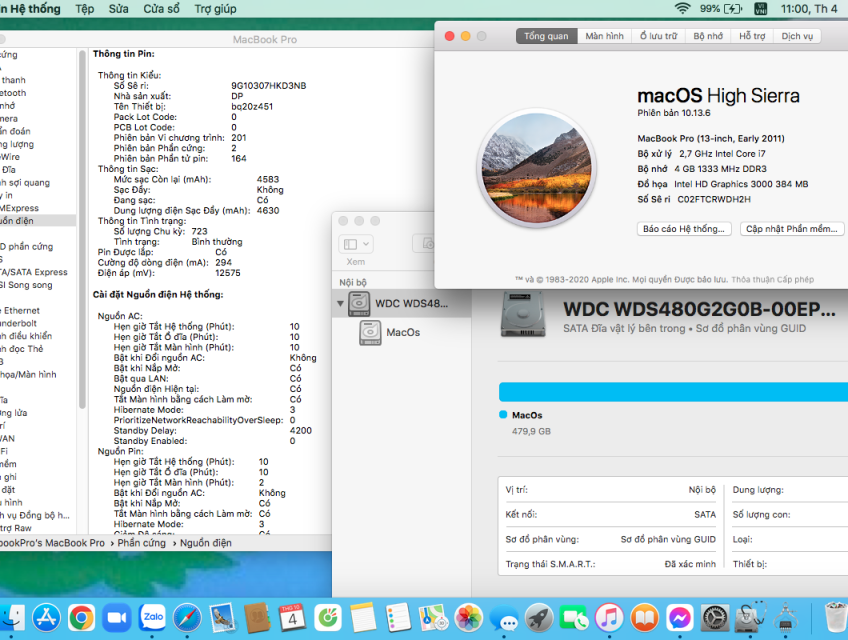848x640 pixels.
Task: Click the macOS High Sierra mountain logo
Action: [x=536, y=168]
